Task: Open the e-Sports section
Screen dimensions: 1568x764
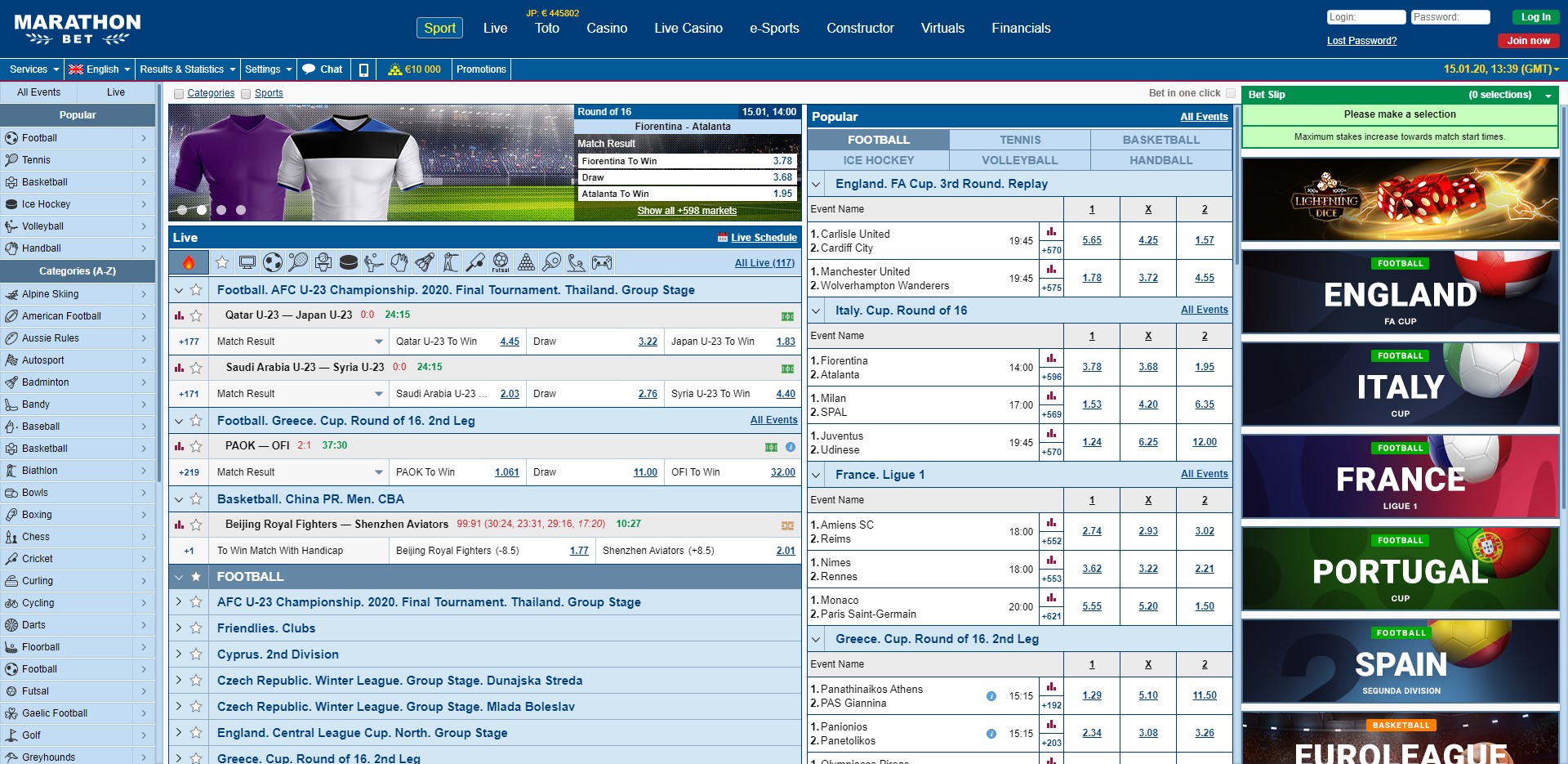Action: pyautogui.click(x=774, y=28)
